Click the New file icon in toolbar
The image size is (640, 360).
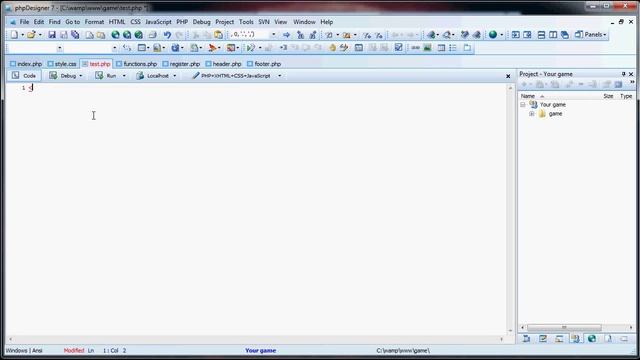[14, 35]
